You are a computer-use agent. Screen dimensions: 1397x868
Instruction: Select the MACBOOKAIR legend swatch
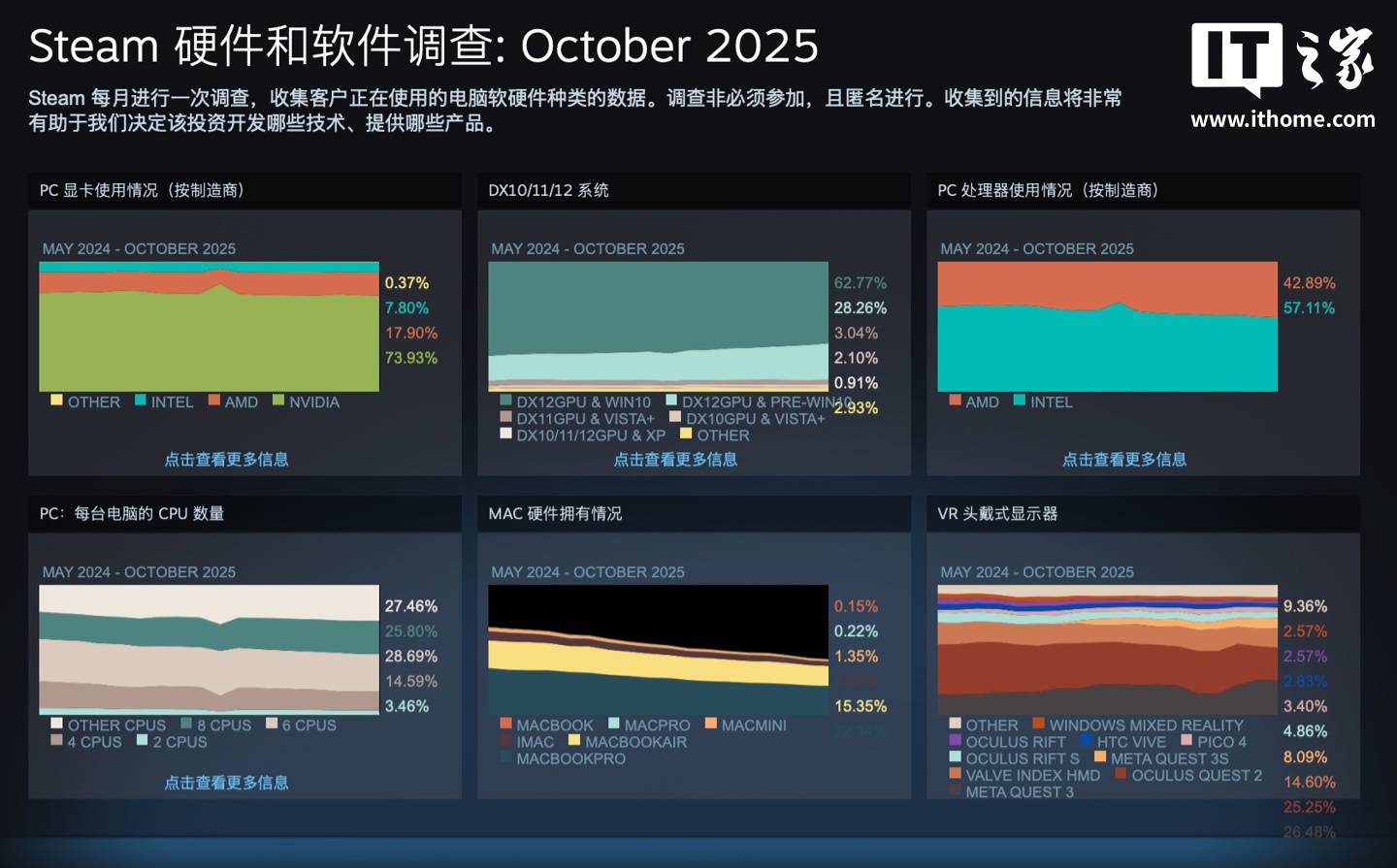(574, 740)
